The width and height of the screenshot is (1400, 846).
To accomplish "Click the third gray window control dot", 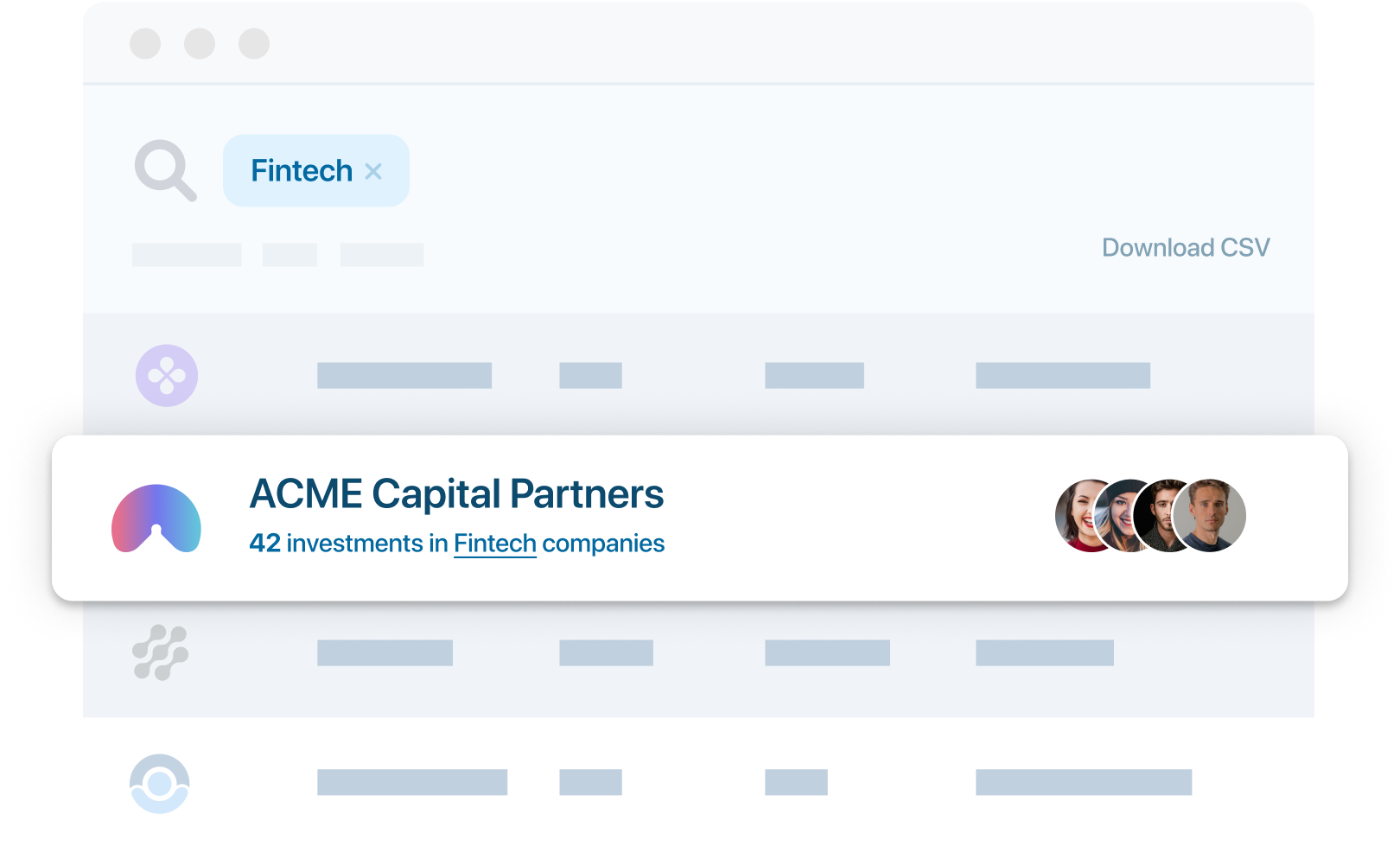I will click(254, 43).
